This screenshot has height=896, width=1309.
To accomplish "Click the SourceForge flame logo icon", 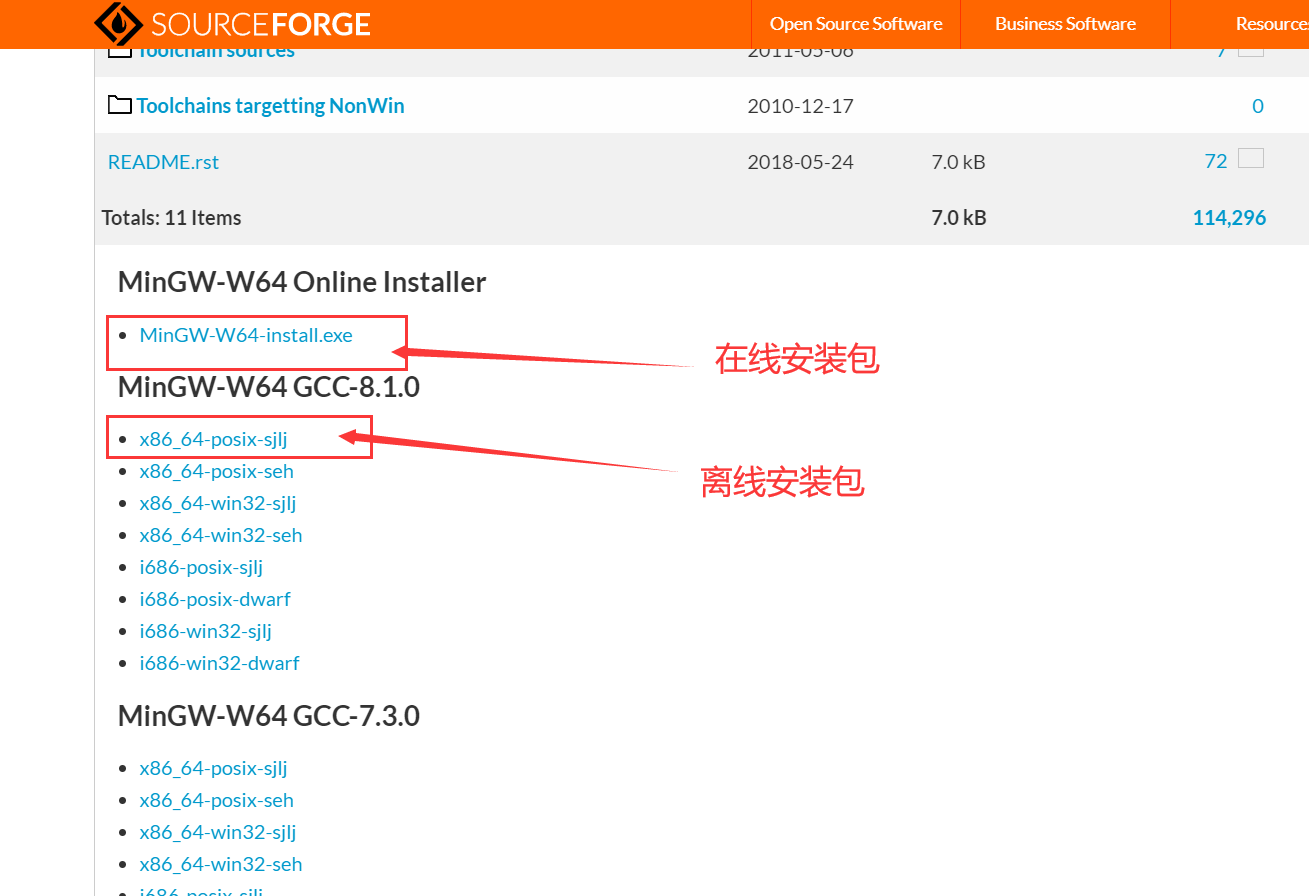I will click(117, 23).
